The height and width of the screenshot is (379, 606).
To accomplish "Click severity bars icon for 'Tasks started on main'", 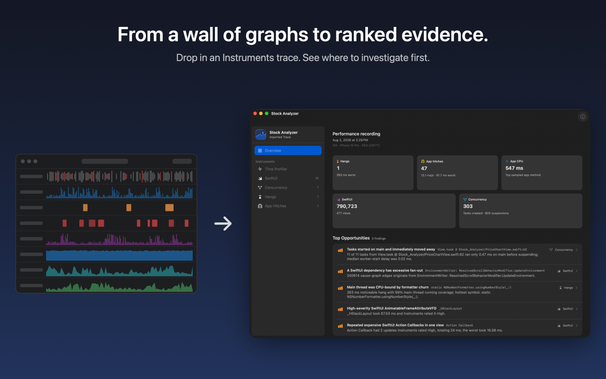I will [x=340, y=250].
